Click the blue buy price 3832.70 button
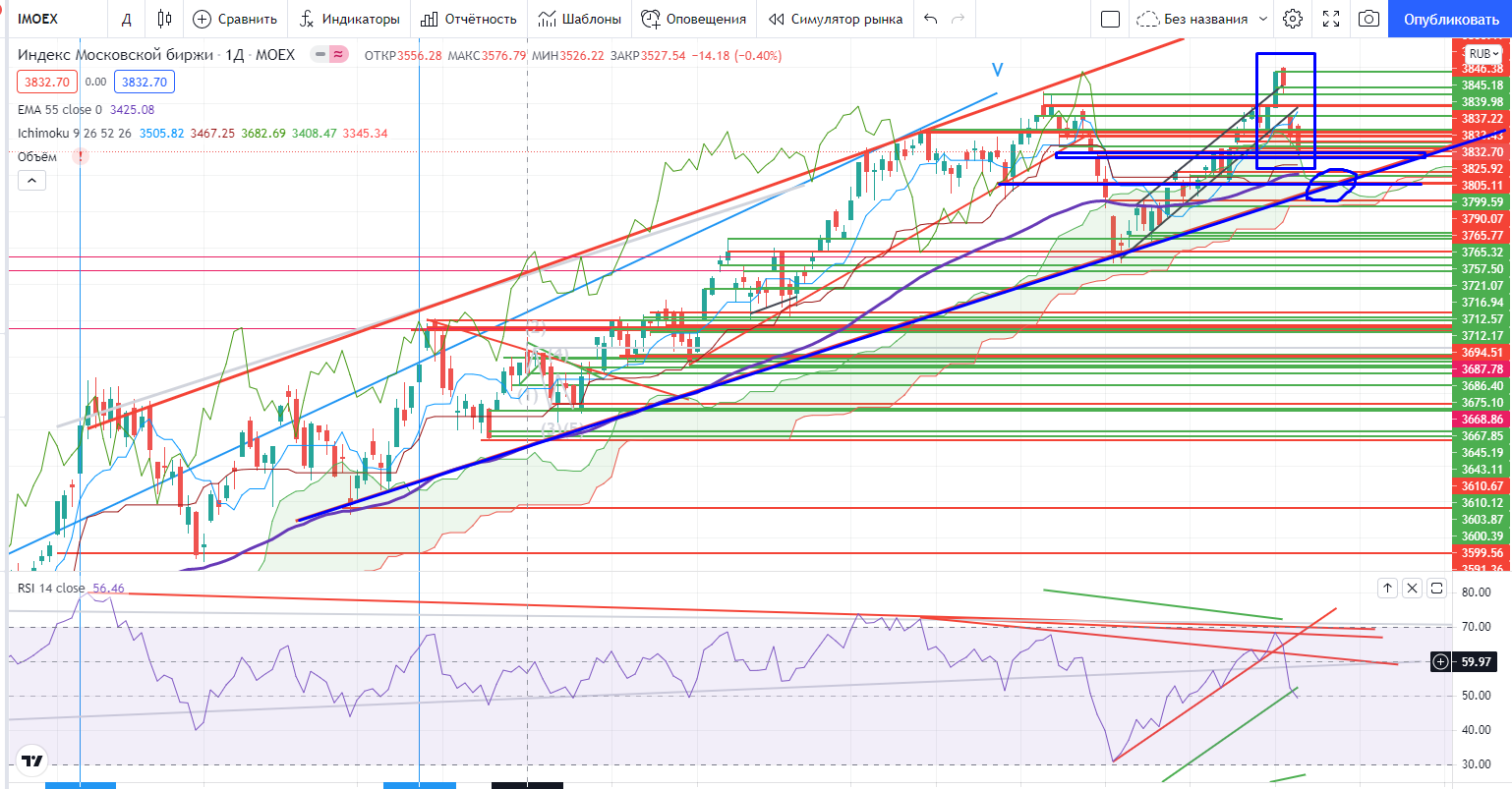The image size is (1512, 789). coord(145,83)
